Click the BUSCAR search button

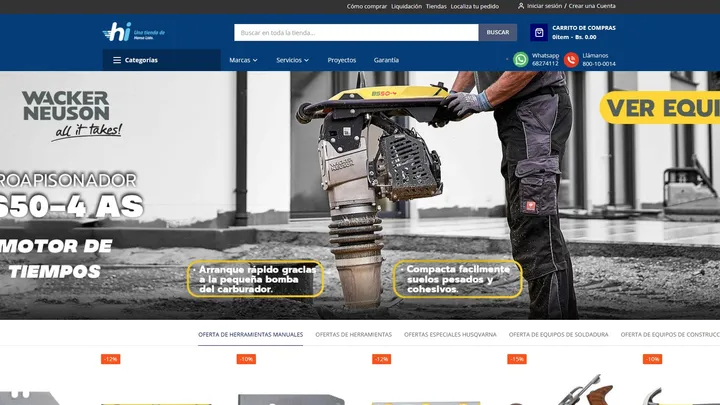[498, 33]
